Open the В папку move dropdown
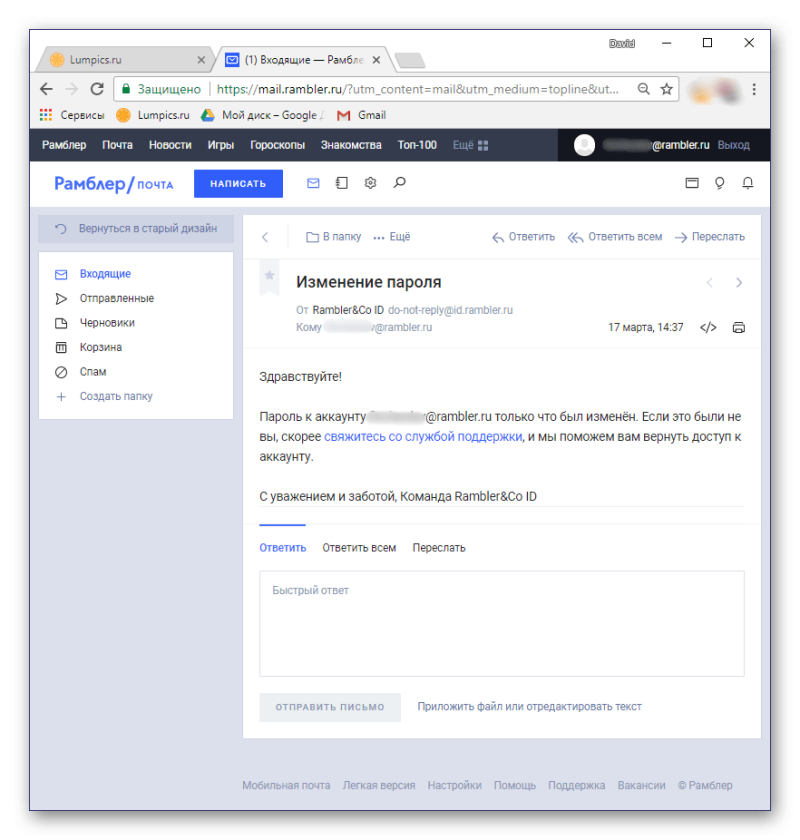 pyautogui.click(x=333, y=237)
